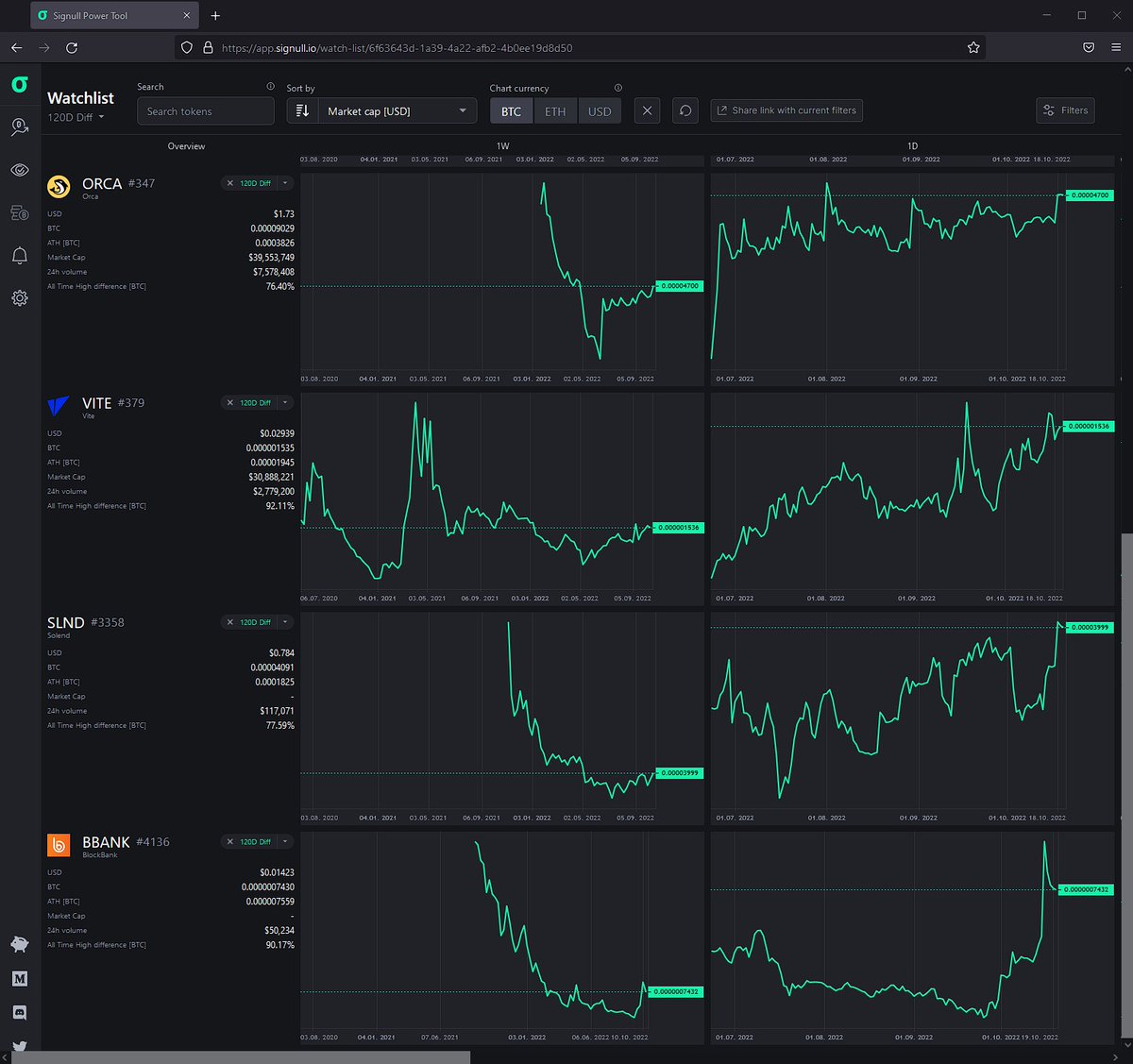Click the 1D chart column header
This screenshot has height=1064, width=1133.
click(x=912, y=146)
